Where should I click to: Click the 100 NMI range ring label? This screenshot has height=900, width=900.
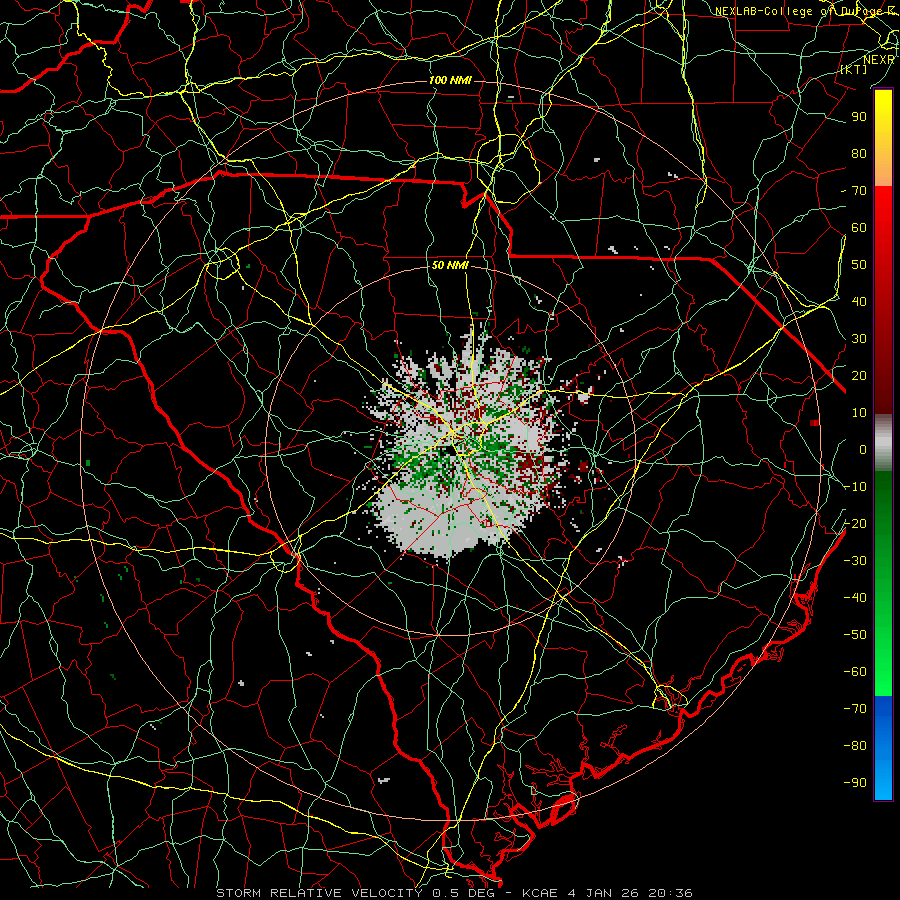pos(450,80)
